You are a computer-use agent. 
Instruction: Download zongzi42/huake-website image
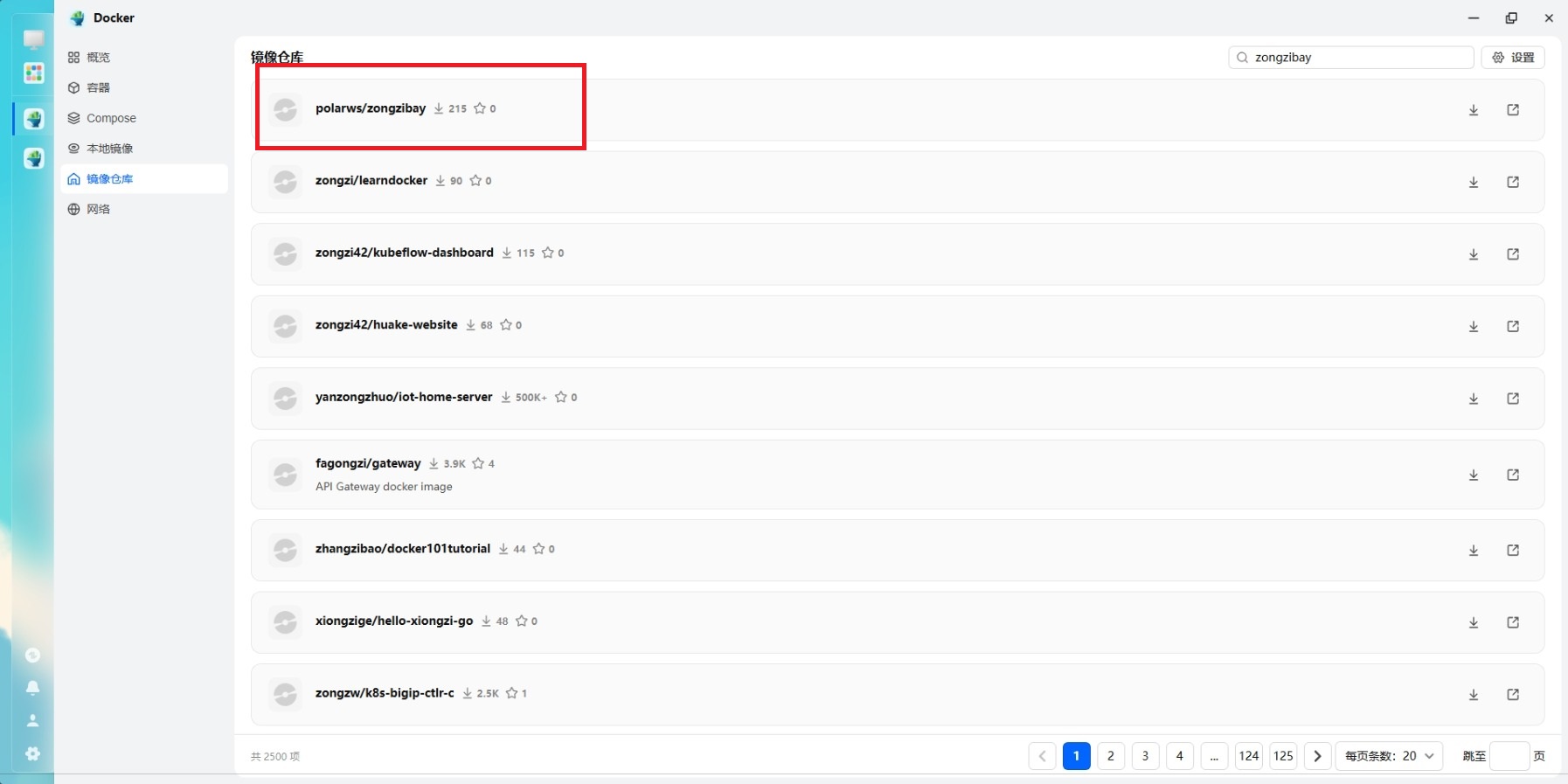tap(1474, 326)
